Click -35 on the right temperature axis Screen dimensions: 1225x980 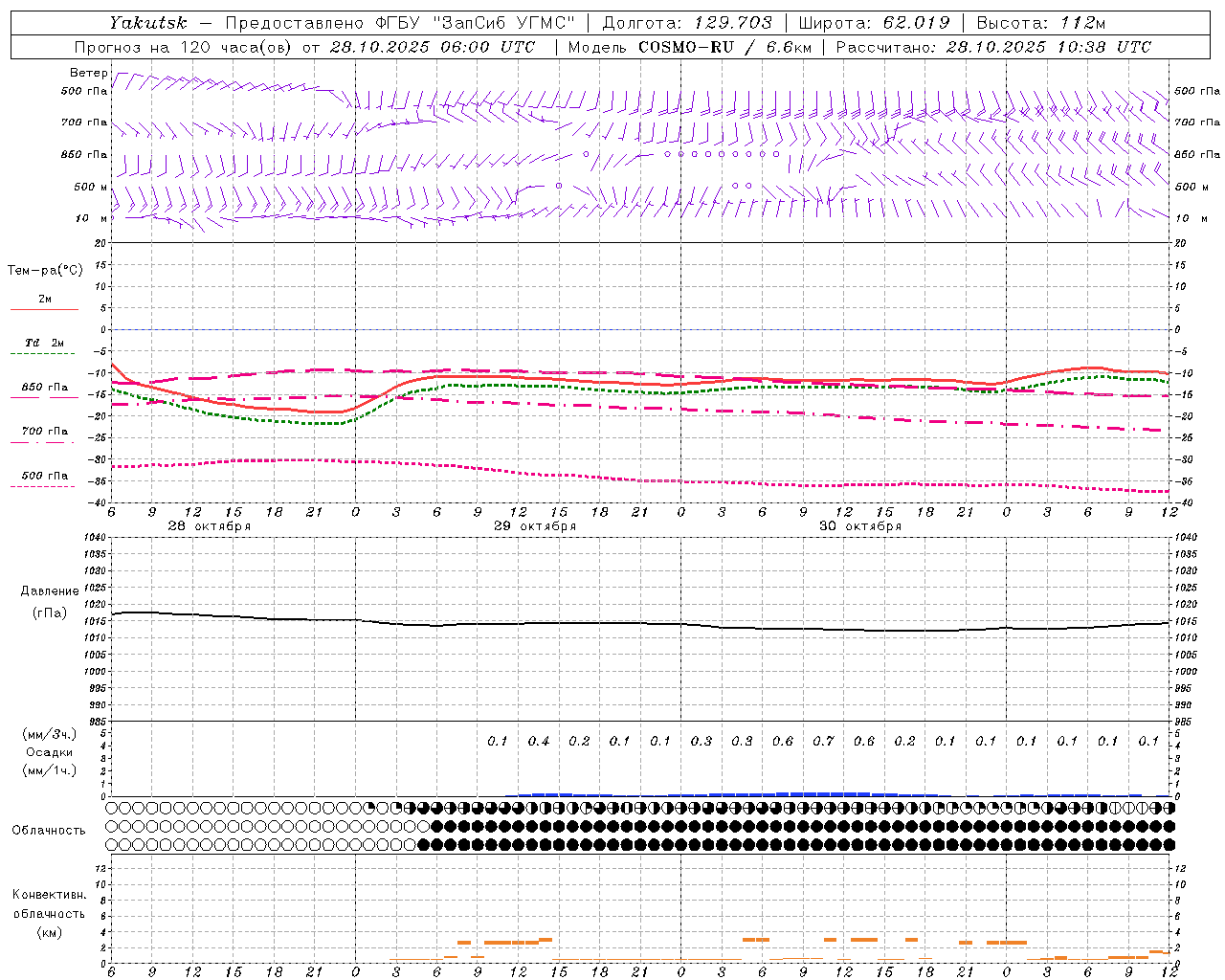tap(1184, 481)
